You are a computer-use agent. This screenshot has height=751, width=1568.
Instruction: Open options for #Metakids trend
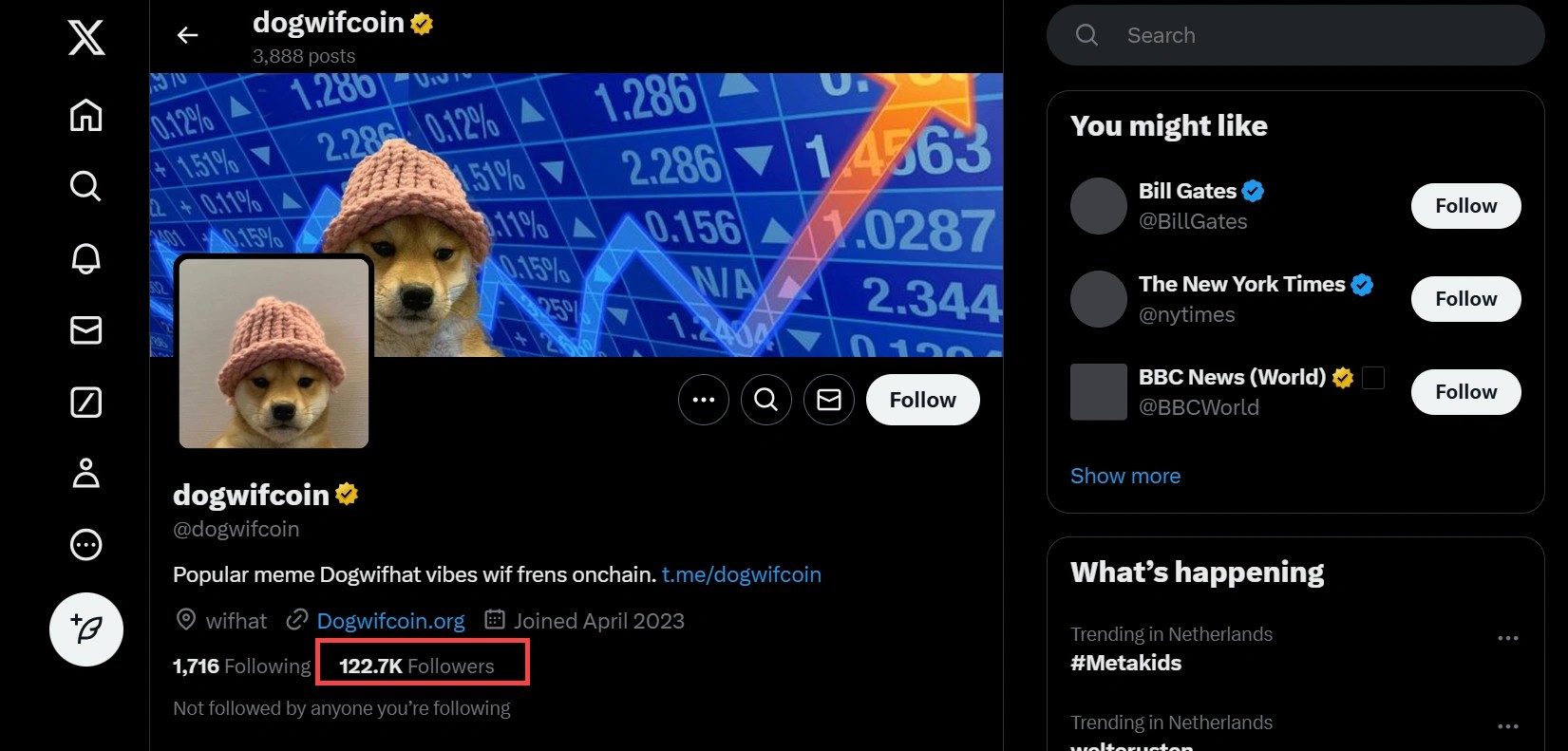1507,638
